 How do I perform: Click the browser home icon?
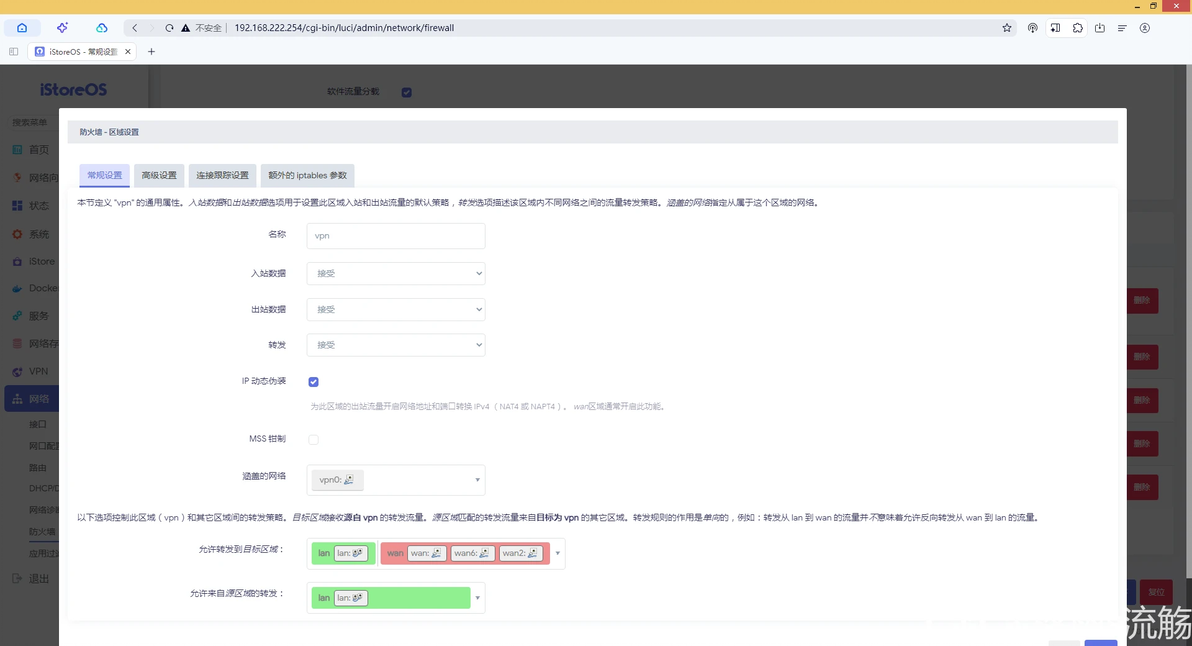(22, 27)
